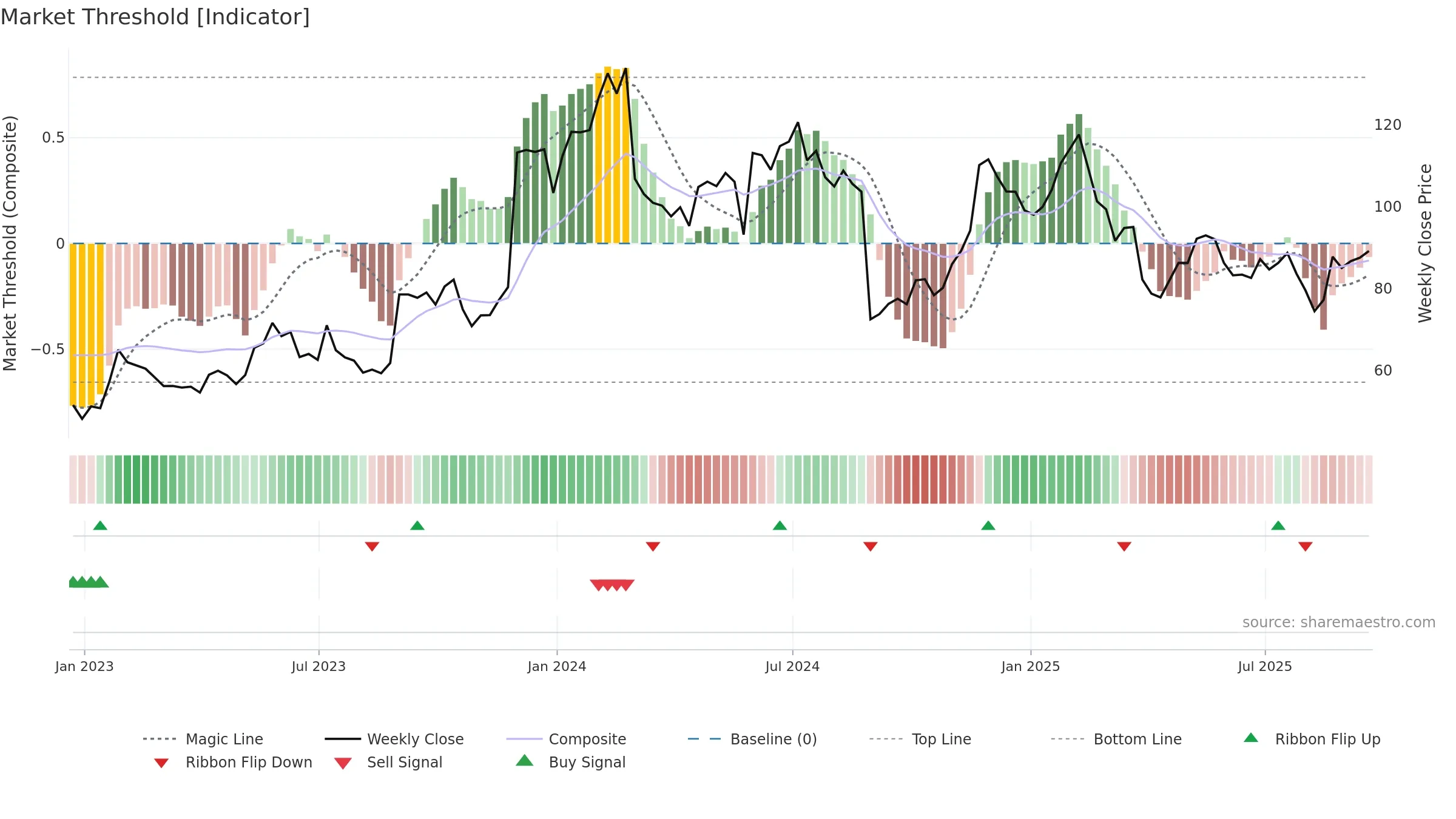
Task: Click the green flip-up triangle around Sep 2023
Action: [417, 525]
